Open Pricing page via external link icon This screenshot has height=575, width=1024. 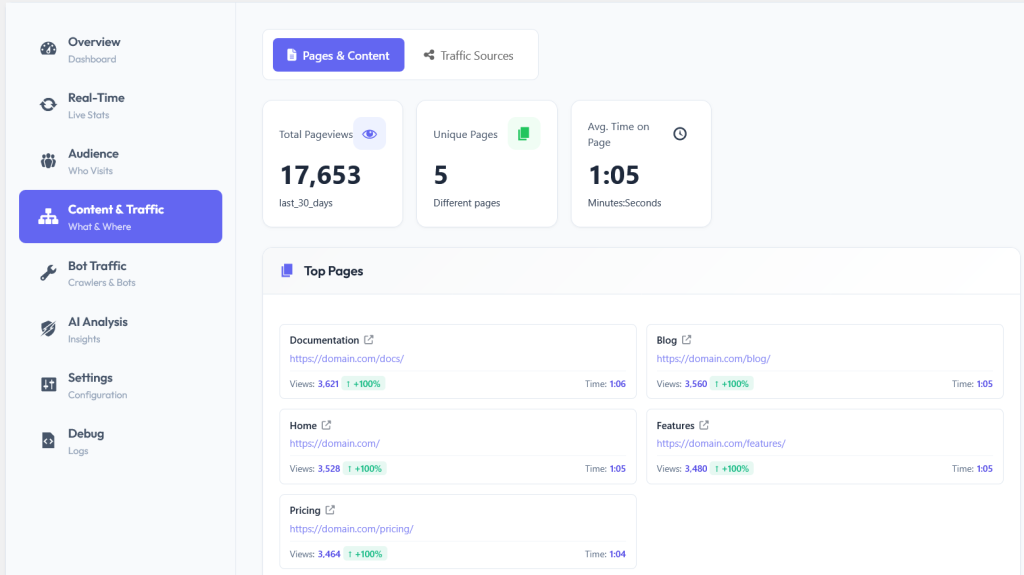[x=330, y=510]
